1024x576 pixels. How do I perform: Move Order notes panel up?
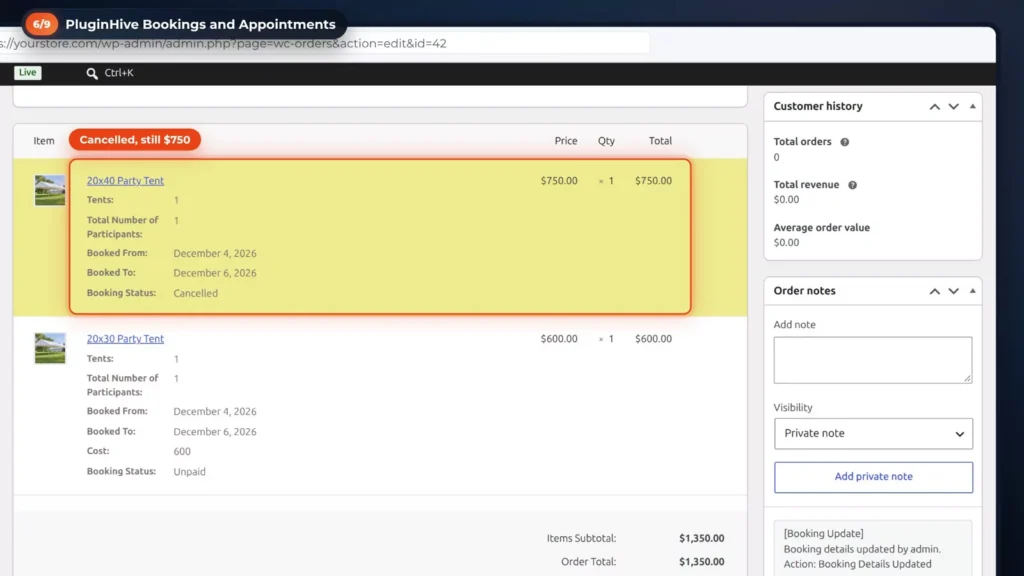pyautogui.click(x=935, y=291)
